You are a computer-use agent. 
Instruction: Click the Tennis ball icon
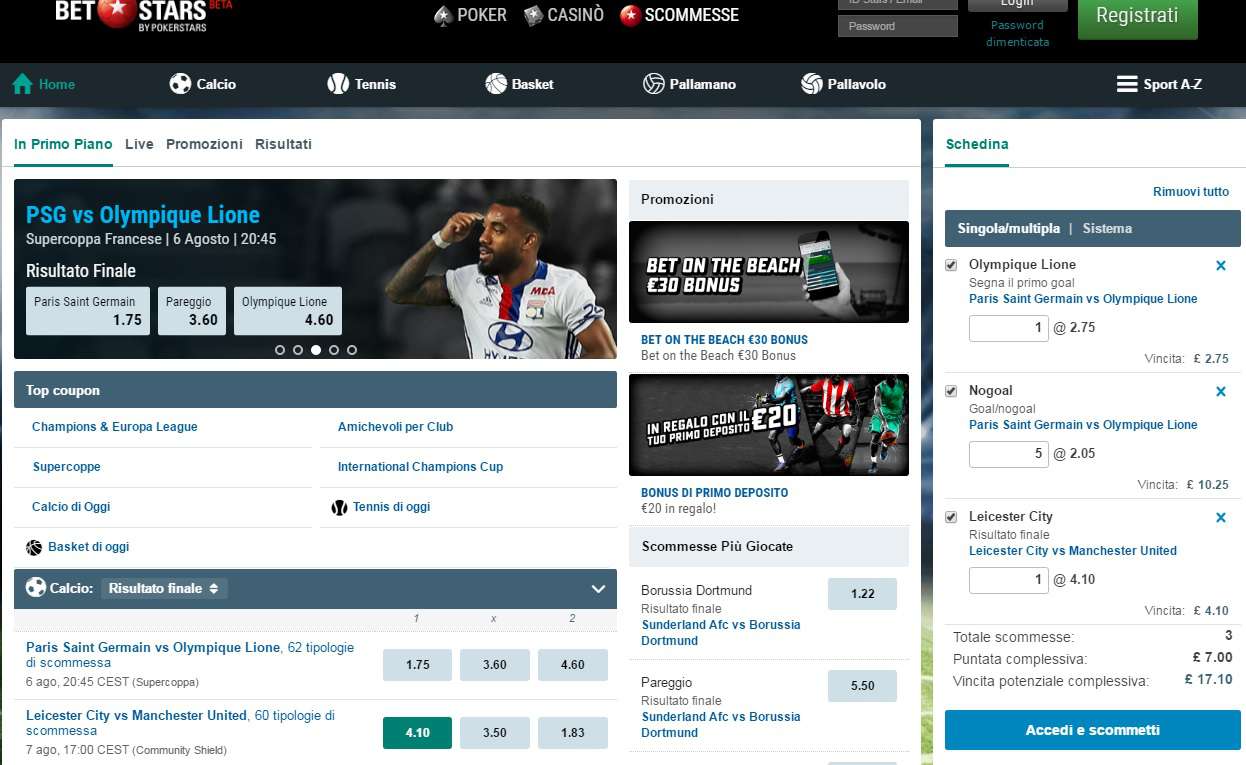(338, 84)
